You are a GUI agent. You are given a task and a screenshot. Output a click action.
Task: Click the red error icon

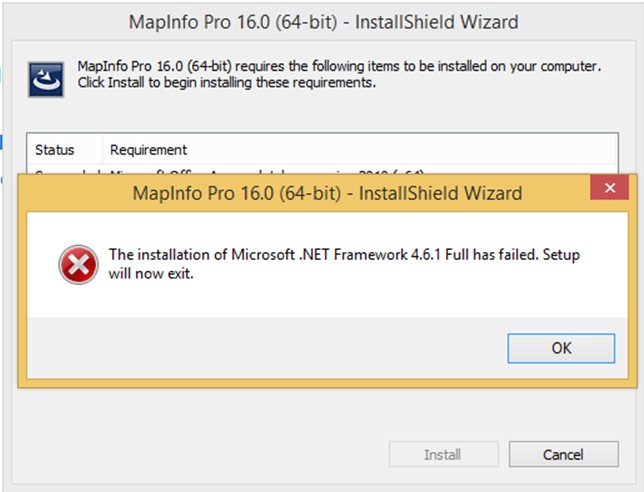click(75, 264)
